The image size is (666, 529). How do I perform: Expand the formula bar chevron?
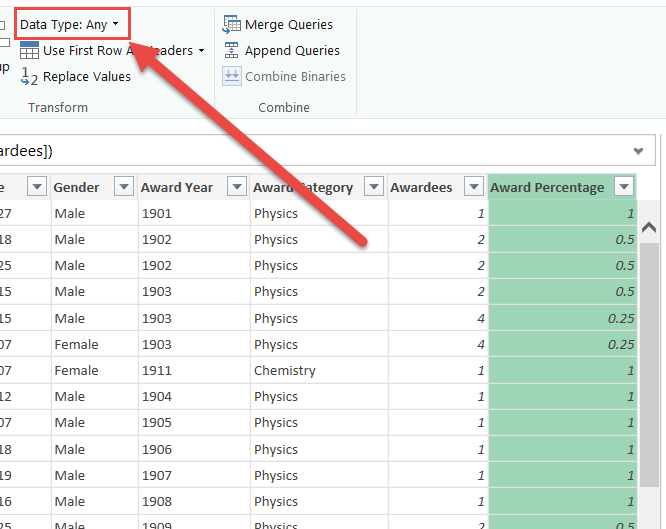coord(639,151)
